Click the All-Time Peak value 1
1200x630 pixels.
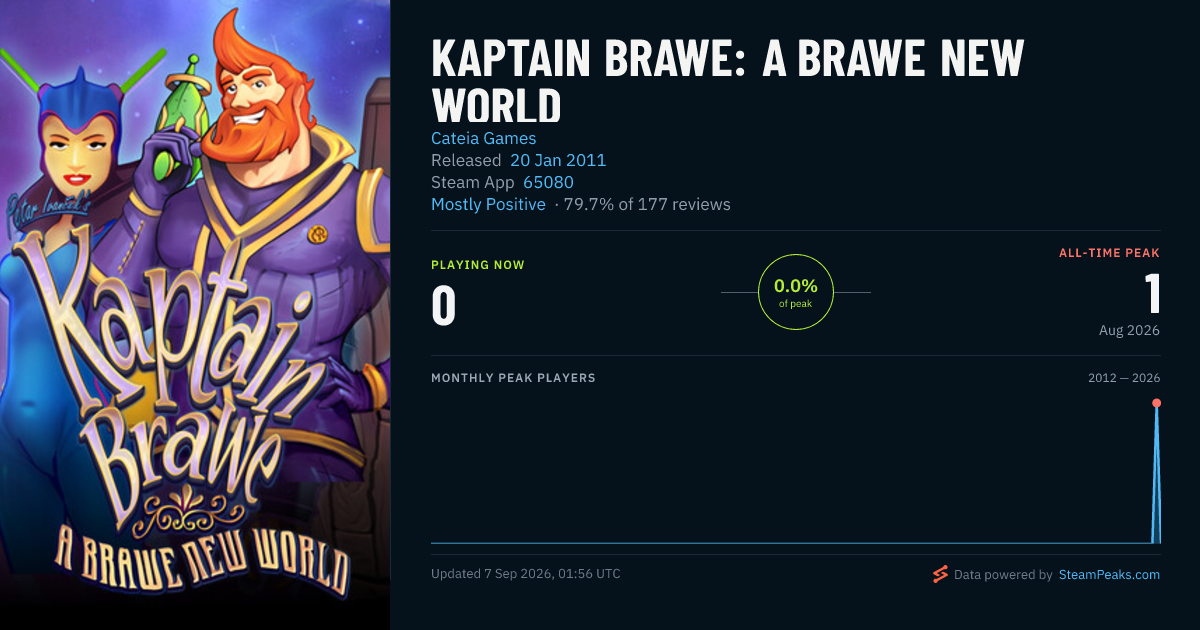coord(1152,294)
